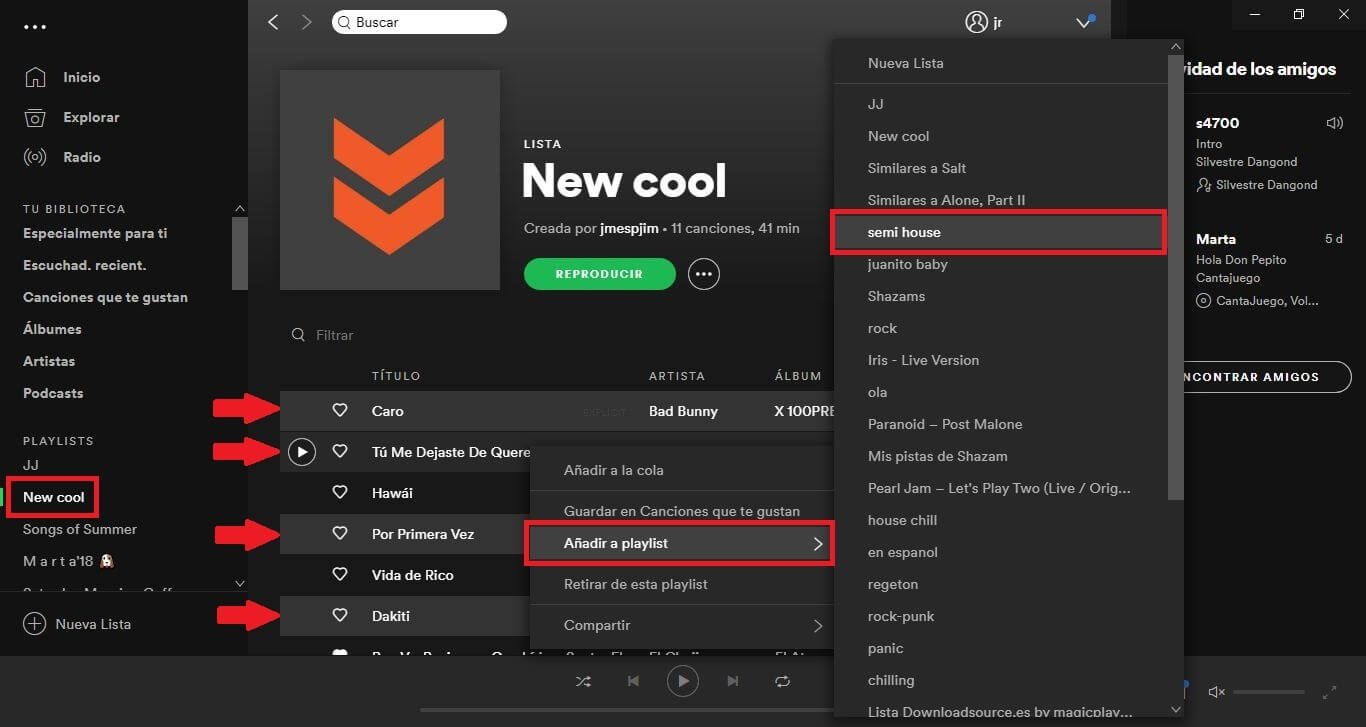
Task: Add to house chill playlist
Action: pyautogui.click(x=1001, y=520)
